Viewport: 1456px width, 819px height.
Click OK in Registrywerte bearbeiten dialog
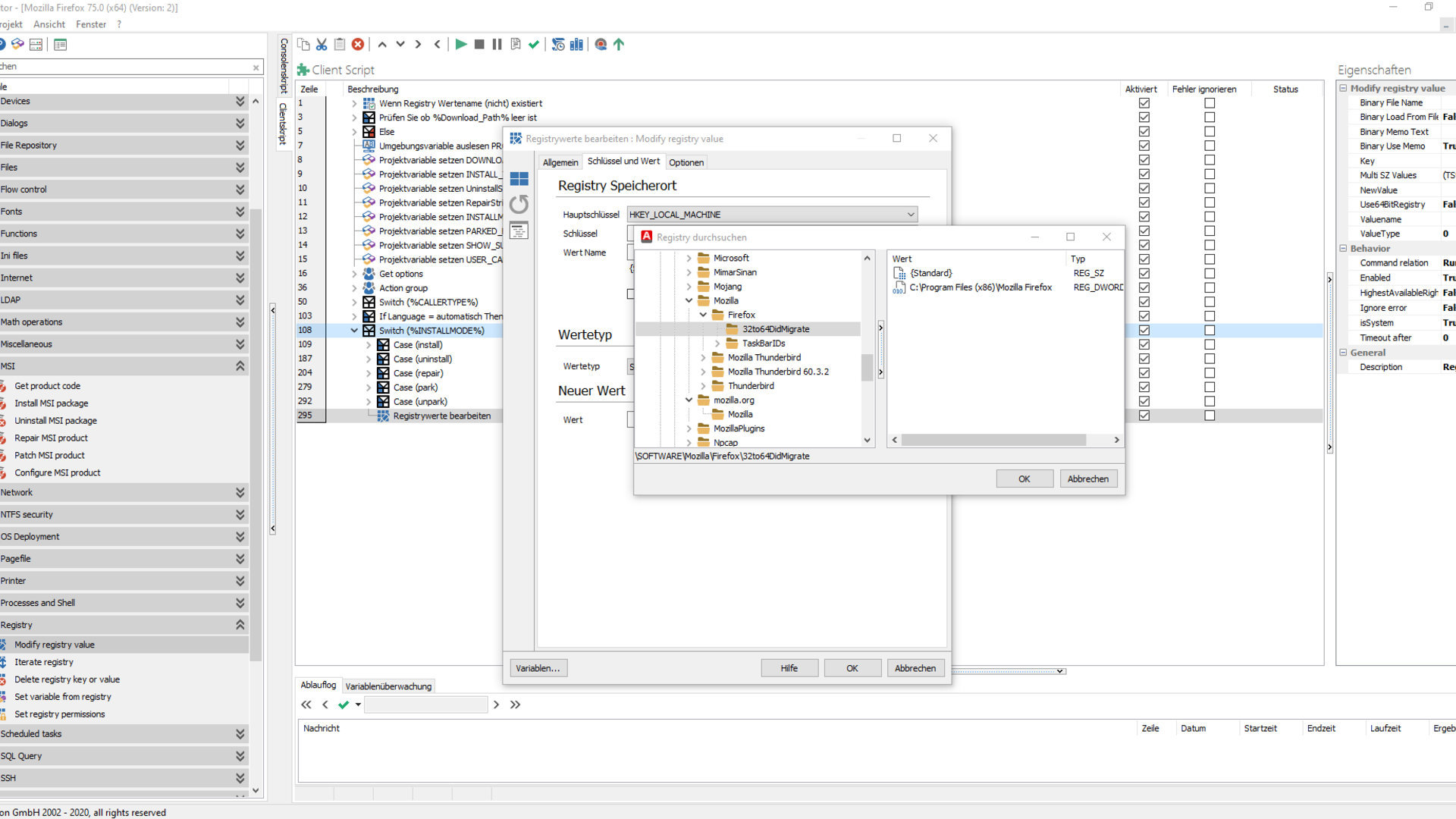(x=852, y=668)
